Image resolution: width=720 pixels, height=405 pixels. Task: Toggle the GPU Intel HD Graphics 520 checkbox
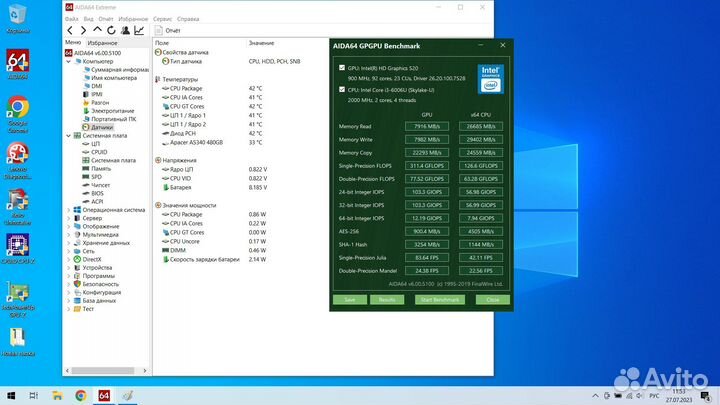341,69
